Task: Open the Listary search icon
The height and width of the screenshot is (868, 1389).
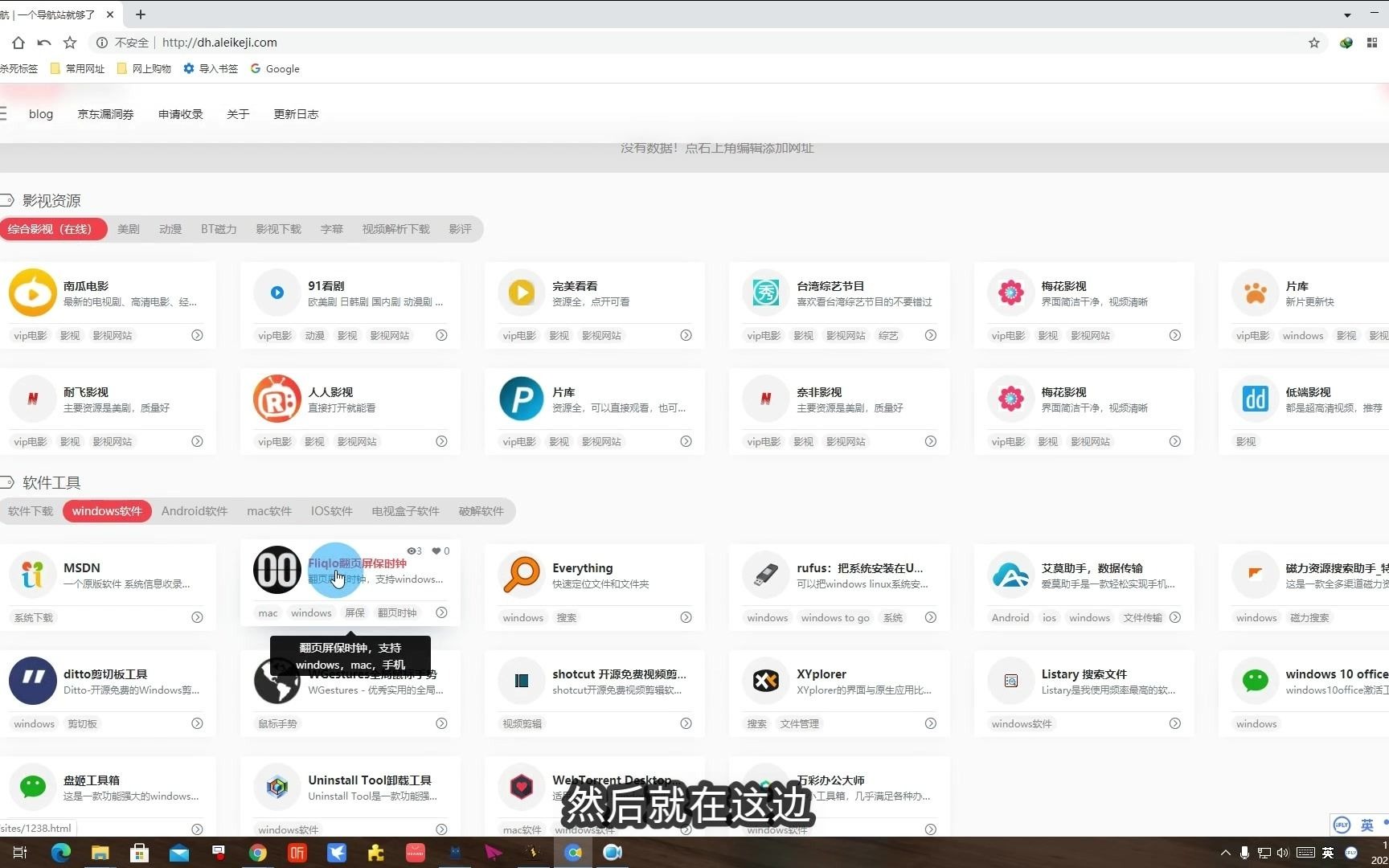Action: pyautogui.click(x=1011, y=681)
